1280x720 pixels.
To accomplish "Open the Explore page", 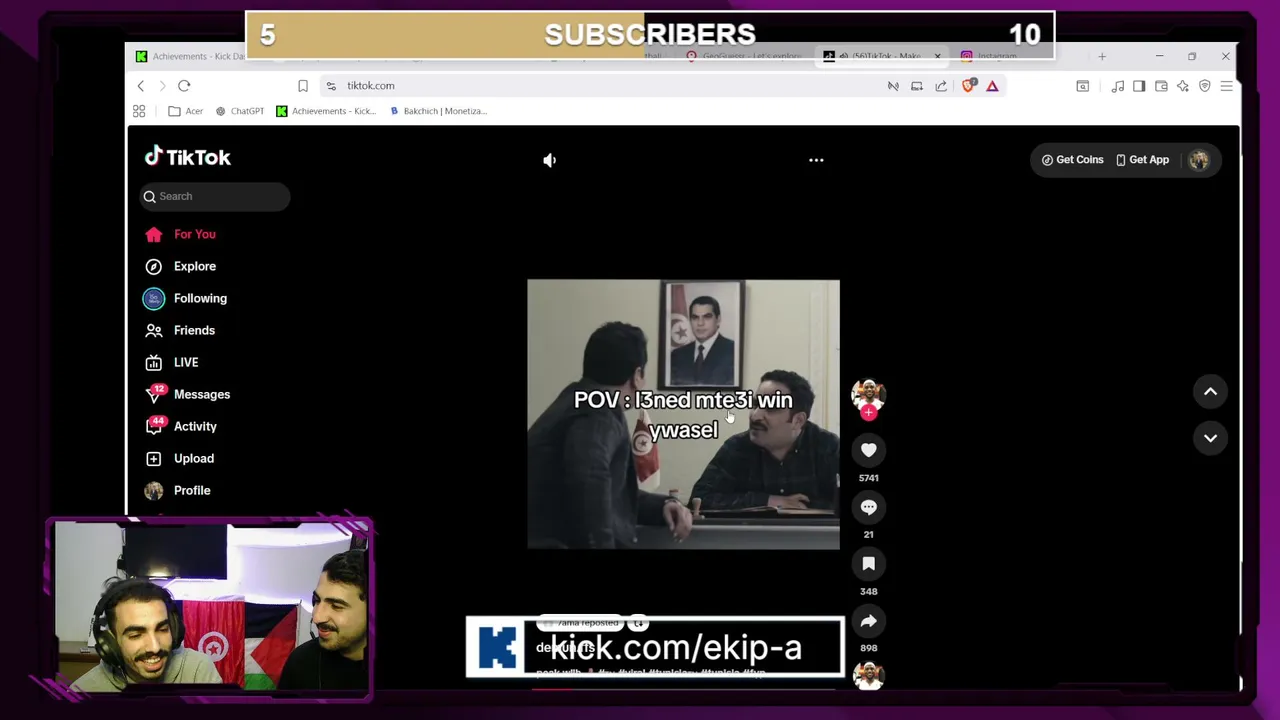I will click(x=180, y=266).
